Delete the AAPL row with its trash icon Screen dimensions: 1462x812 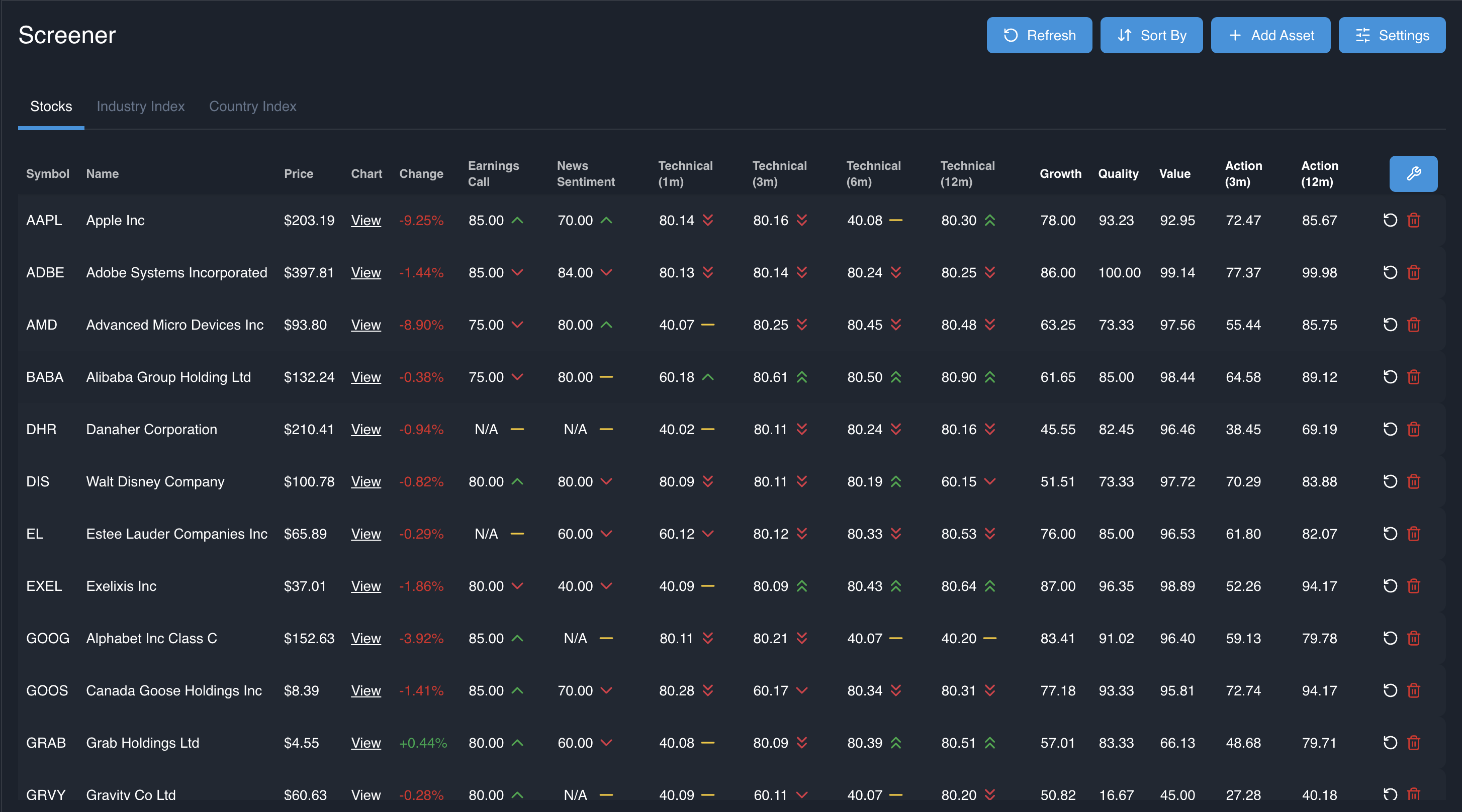click(1414, 221)
